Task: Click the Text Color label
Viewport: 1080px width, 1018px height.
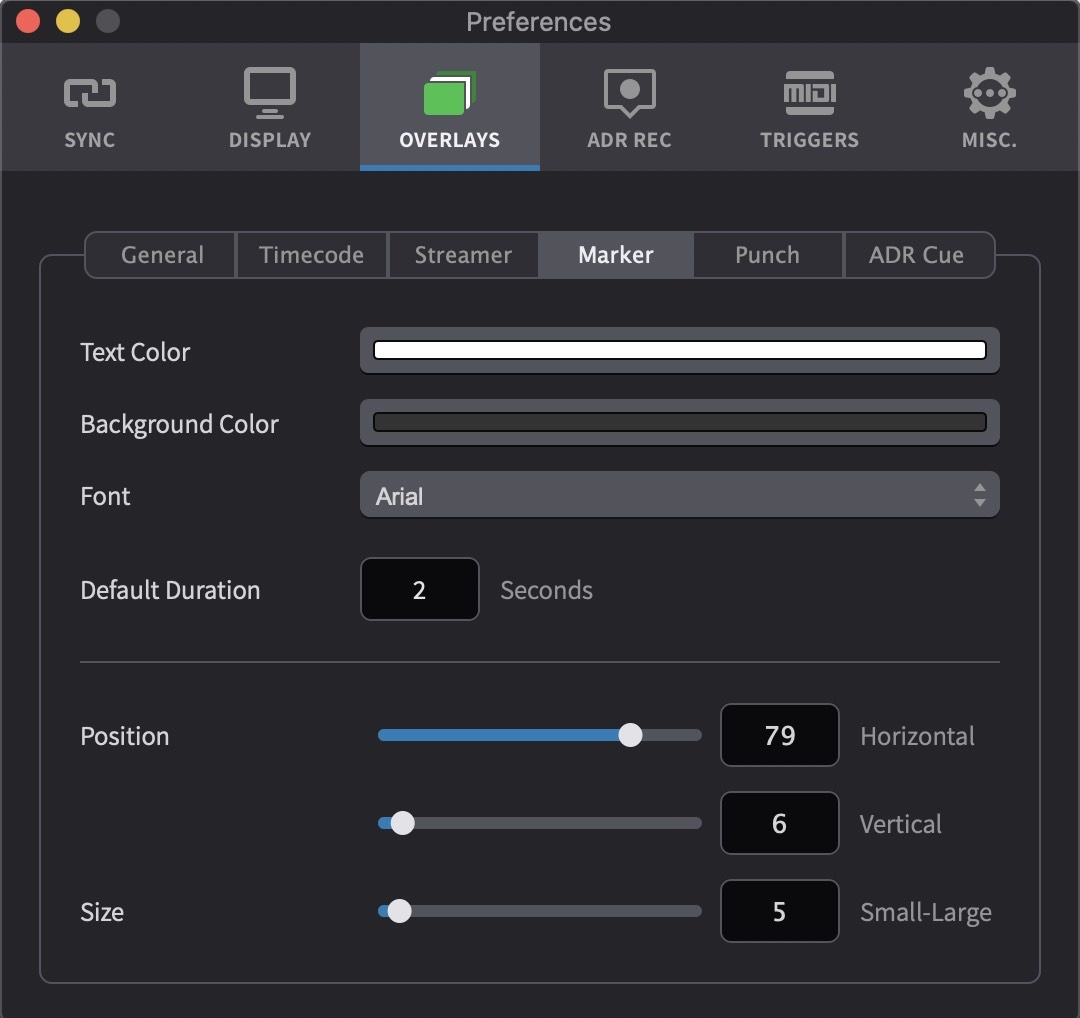Action: click(135, 352)
